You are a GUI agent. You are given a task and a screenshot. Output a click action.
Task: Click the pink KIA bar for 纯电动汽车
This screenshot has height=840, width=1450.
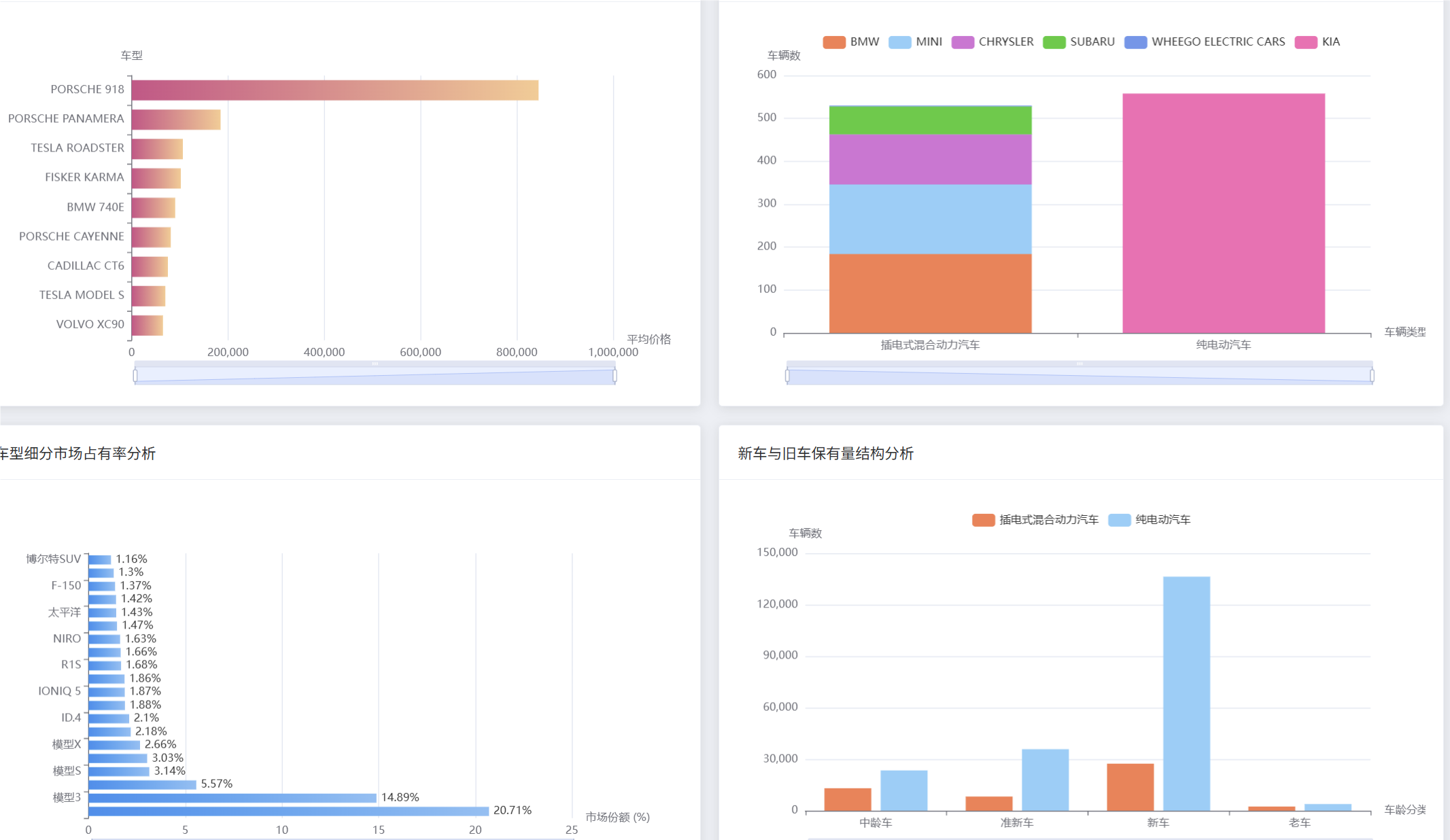click(x=1224, y=213)
